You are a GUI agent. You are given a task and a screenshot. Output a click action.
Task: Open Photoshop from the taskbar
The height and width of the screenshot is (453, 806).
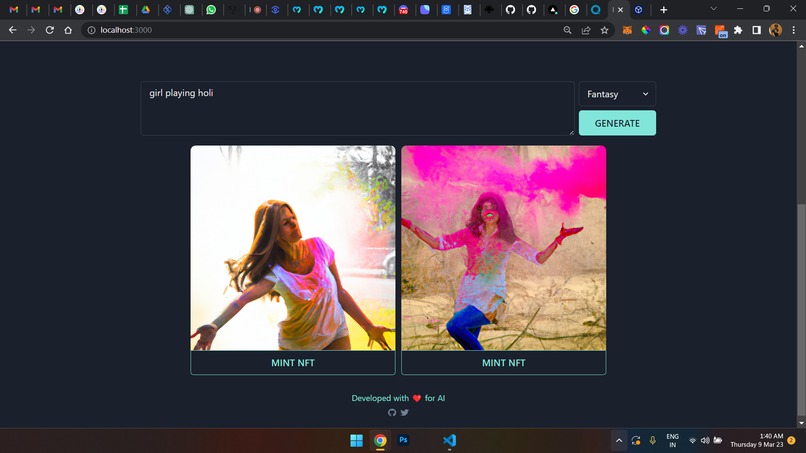(404, 440)
